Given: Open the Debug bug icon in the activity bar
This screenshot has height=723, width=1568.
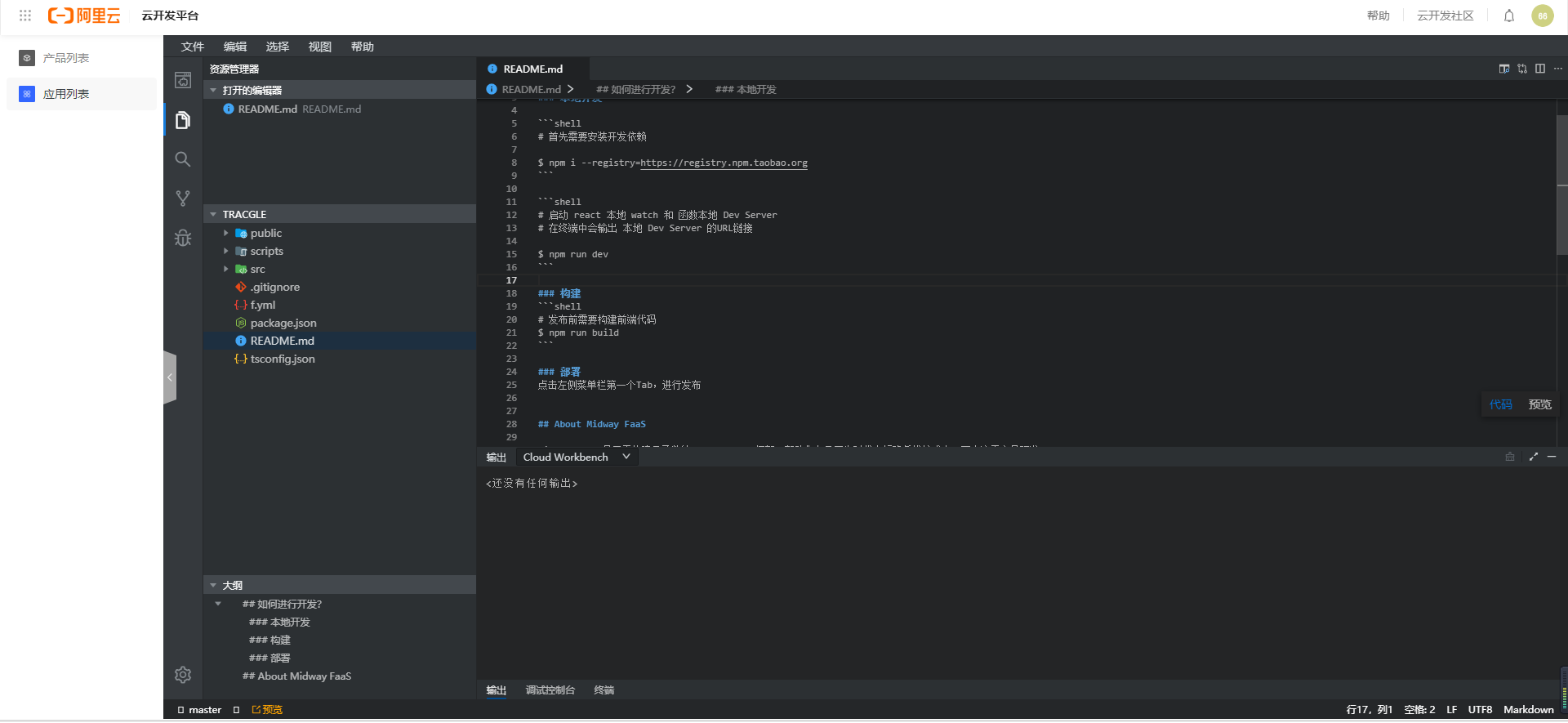Looking at the screenshot, I should (183, 238).
